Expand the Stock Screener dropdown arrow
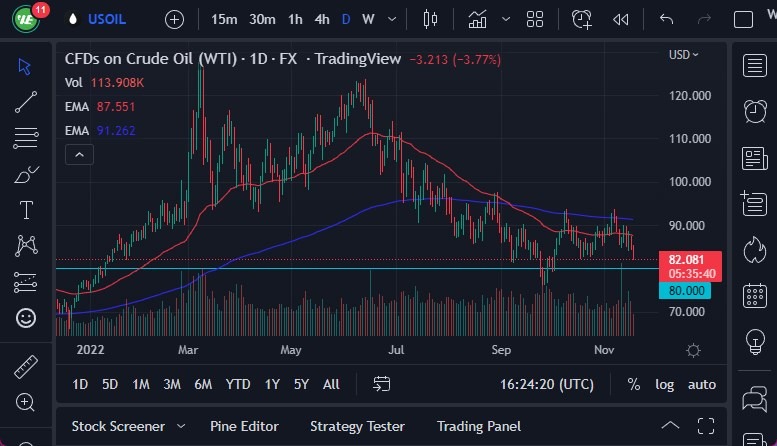 [180, 426]
